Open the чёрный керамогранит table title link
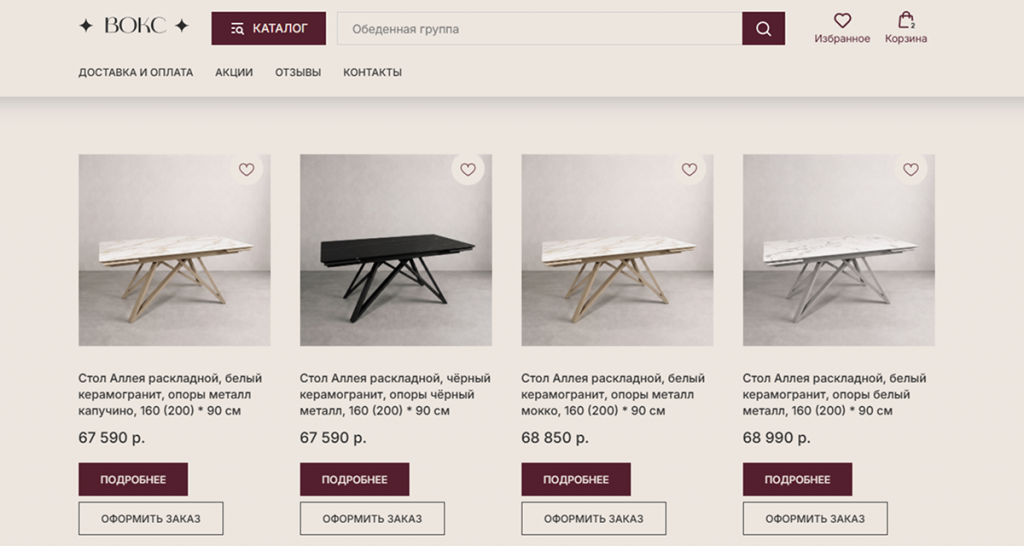Image resolution: width=1024 pixels, height=546 pixels. [x=395, y=394]
